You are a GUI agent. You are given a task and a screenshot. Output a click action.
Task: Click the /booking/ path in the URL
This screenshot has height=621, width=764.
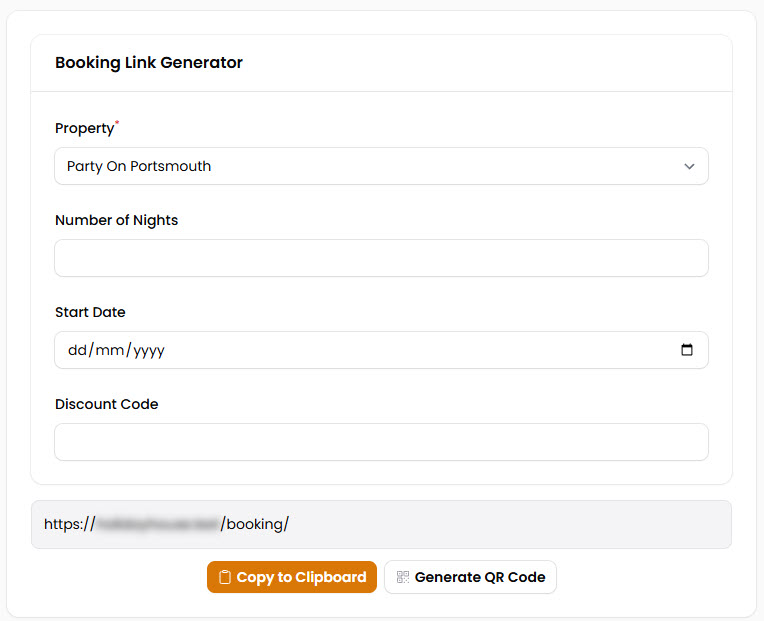[x=255, y=524]
